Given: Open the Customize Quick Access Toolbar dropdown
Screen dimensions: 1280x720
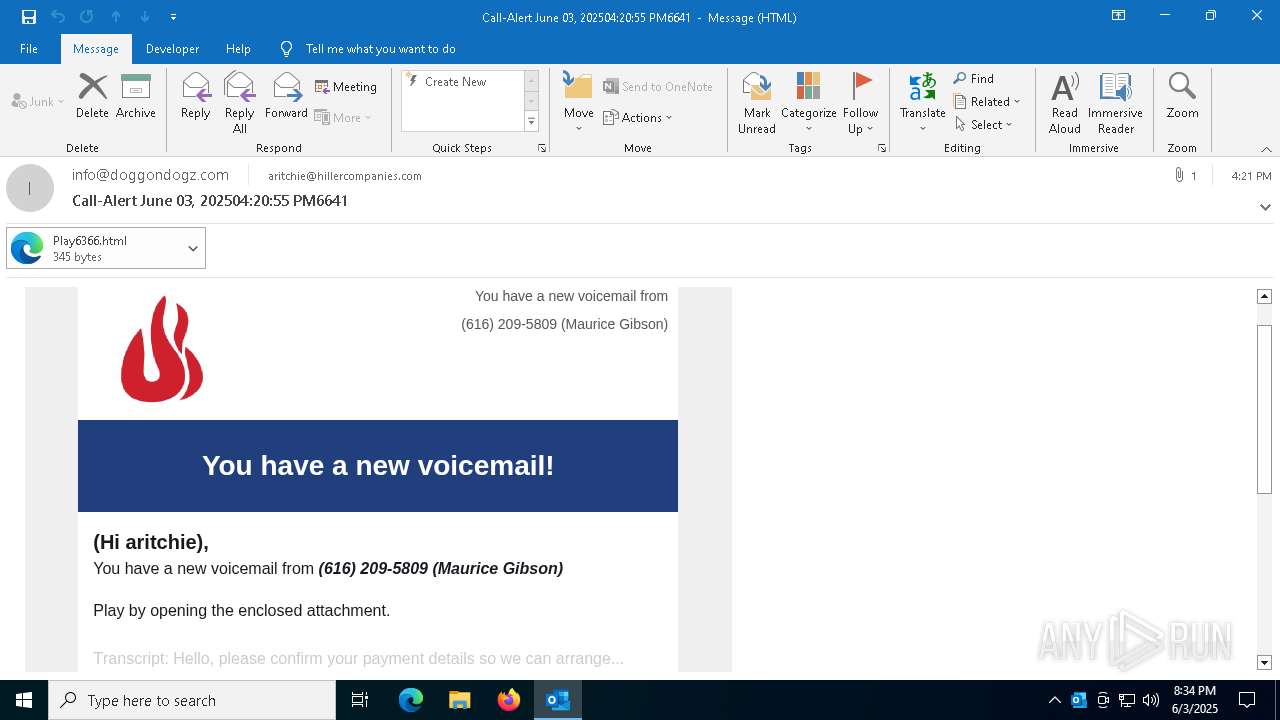Looking at the screenshot, I should [173, 17].
